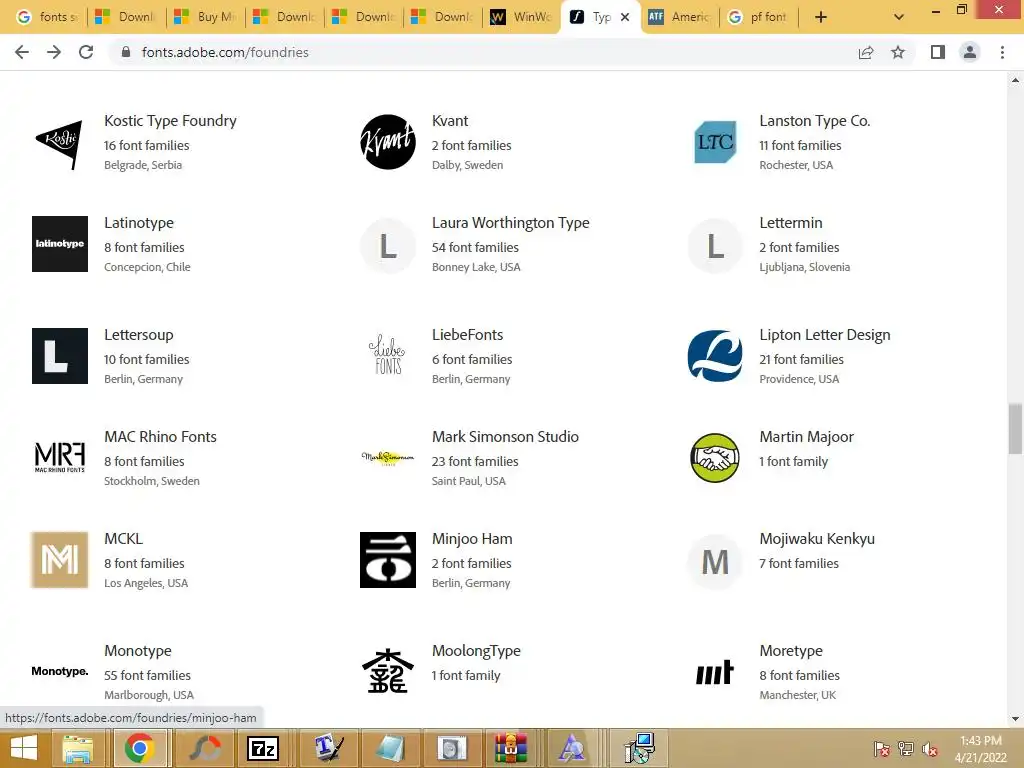Click the Mark Simonson Studio logo

pyautogui.click(x=388, y=457)
